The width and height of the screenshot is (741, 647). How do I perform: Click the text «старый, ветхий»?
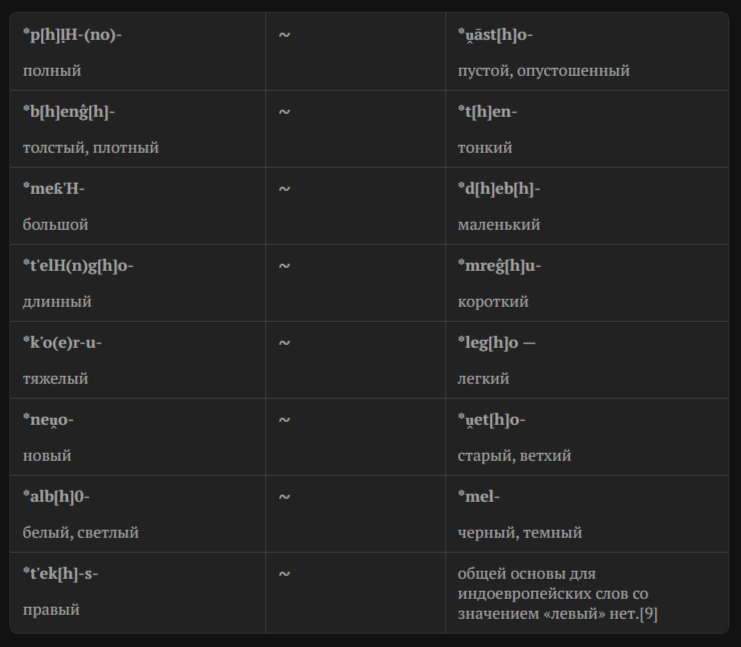(514, 456)
